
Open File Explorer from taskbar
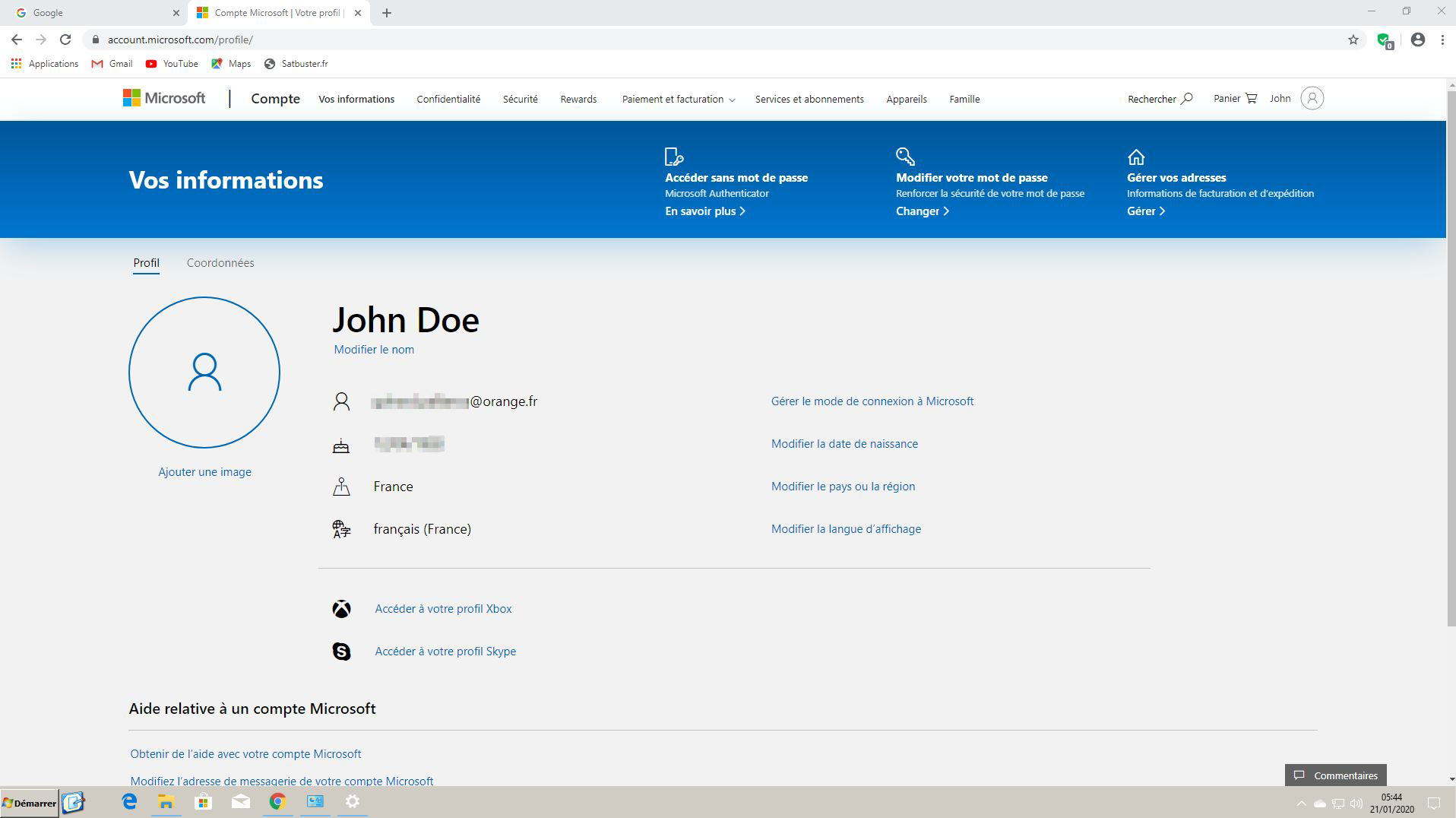[166, 802]
